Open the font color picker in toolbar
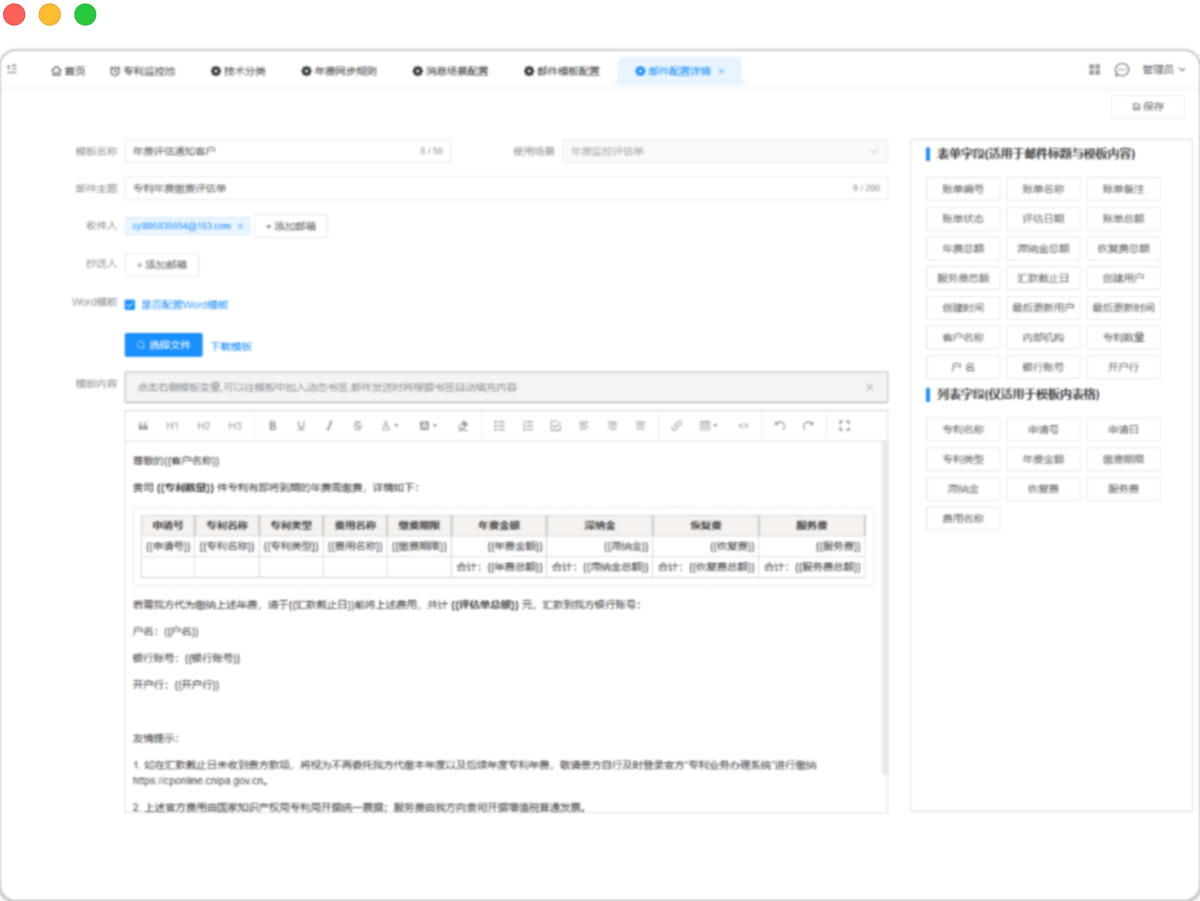 tap(389, 426)
